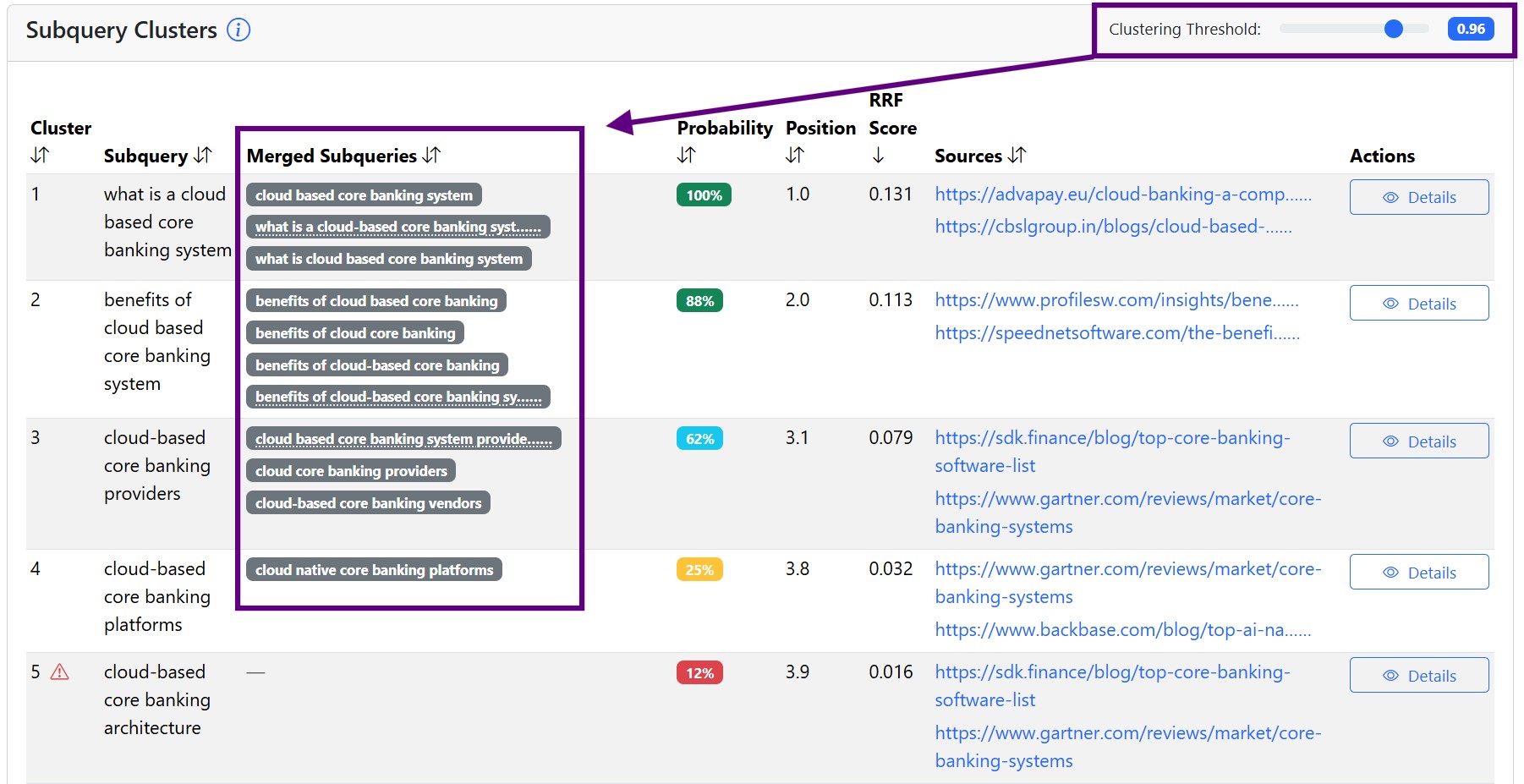This screenshot has width=1524, height=784.
Task: Sort by Probability column arrows
Action: pyautogui.click(x=687, y=155)
